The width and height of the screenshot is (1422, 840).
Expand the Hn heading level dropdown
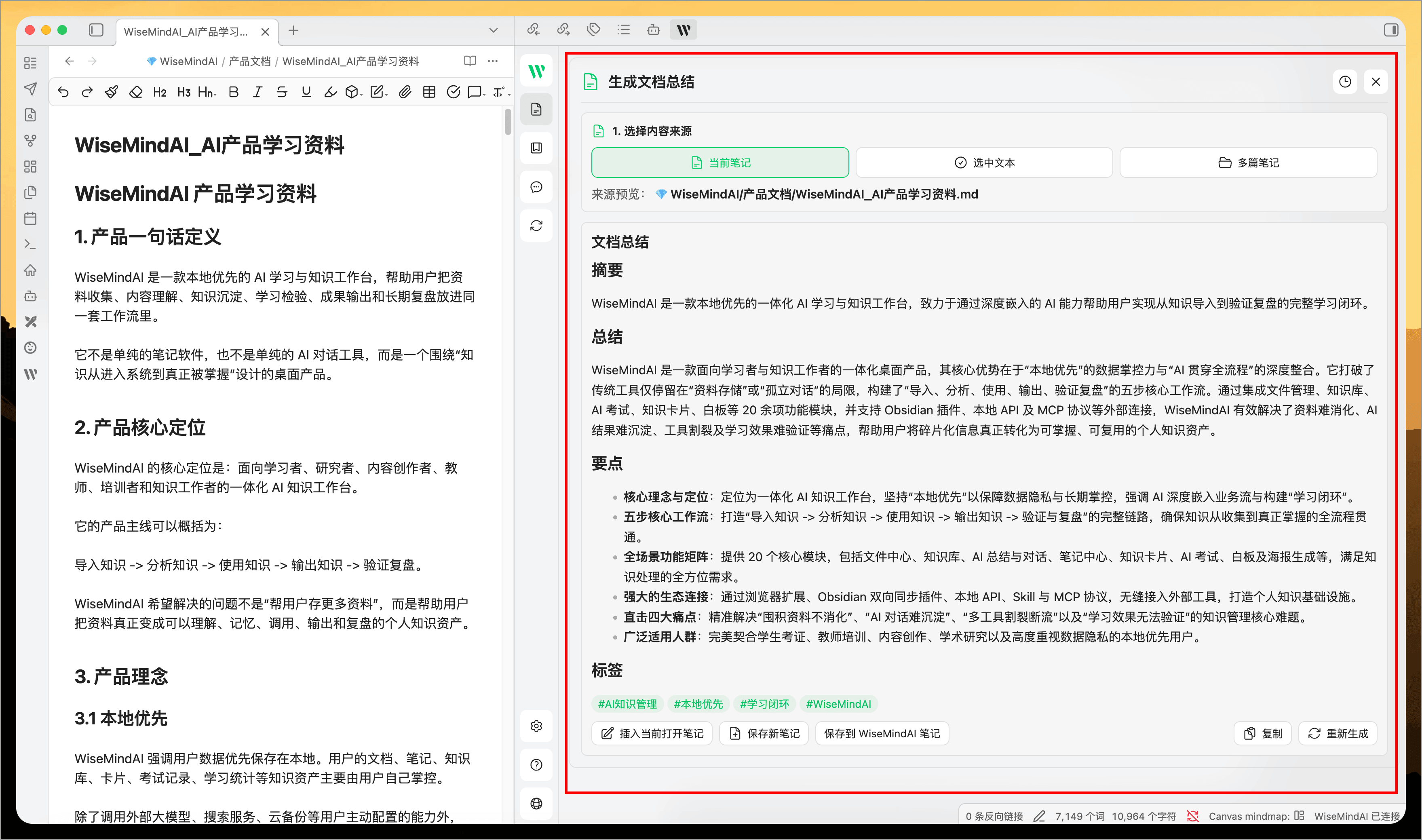coord(207,92)
